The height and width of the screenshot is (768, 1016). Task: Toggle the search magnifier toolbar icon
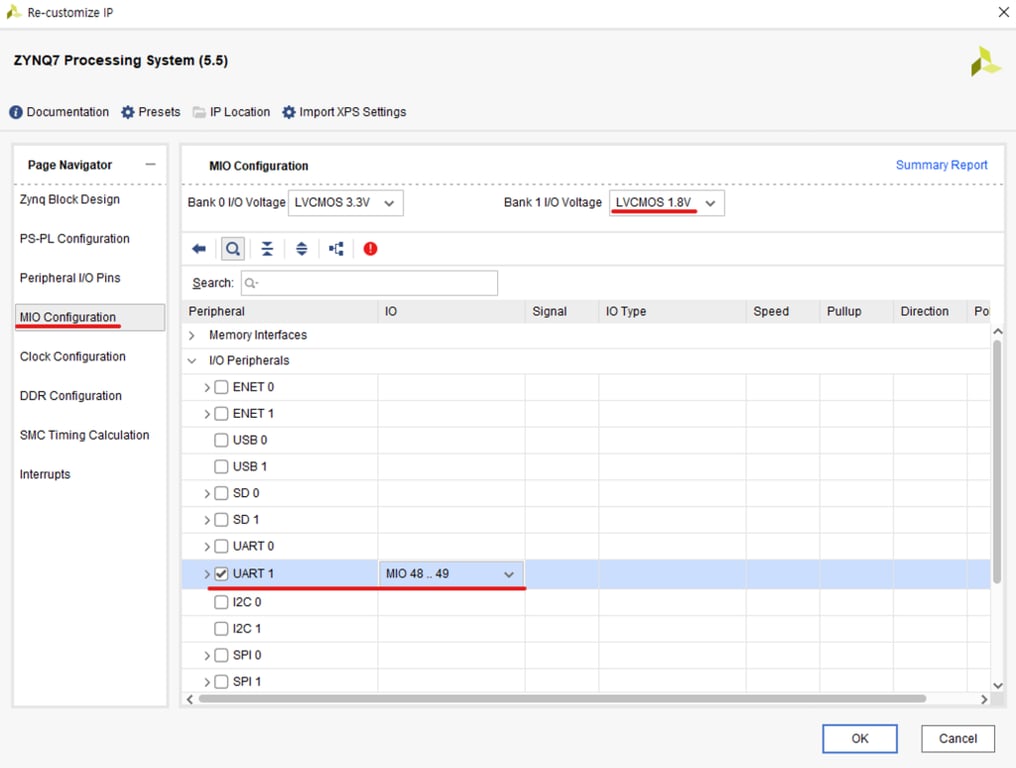pyautogui.click(x=233, y=249)
